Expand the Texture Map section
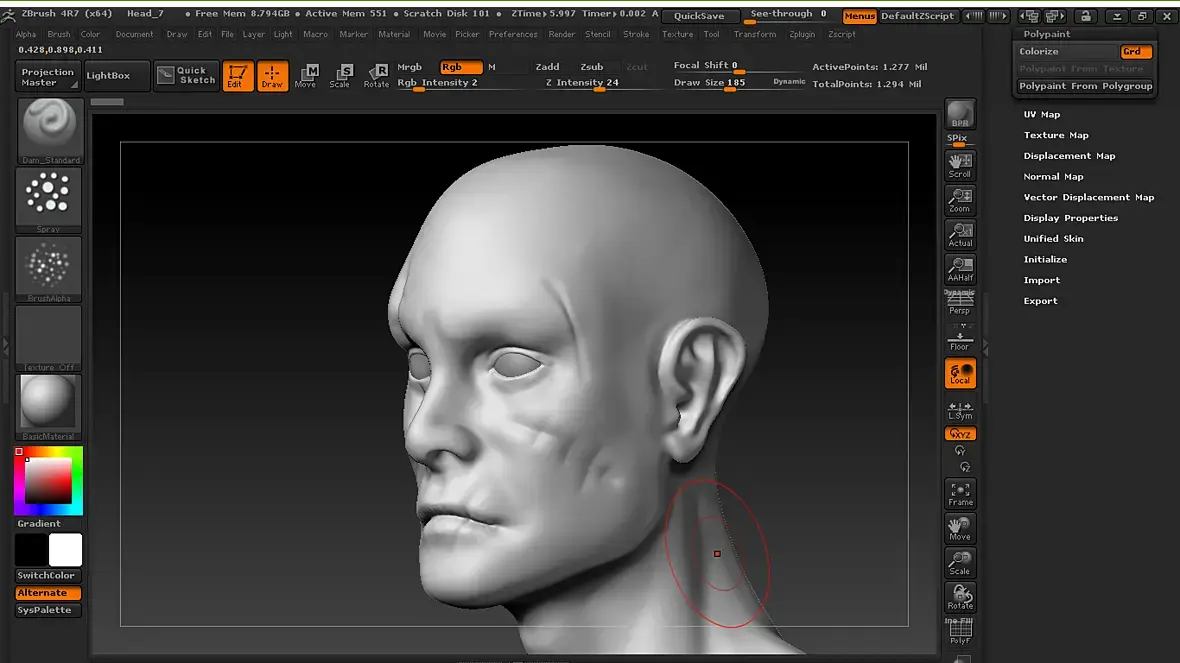 1056,135
